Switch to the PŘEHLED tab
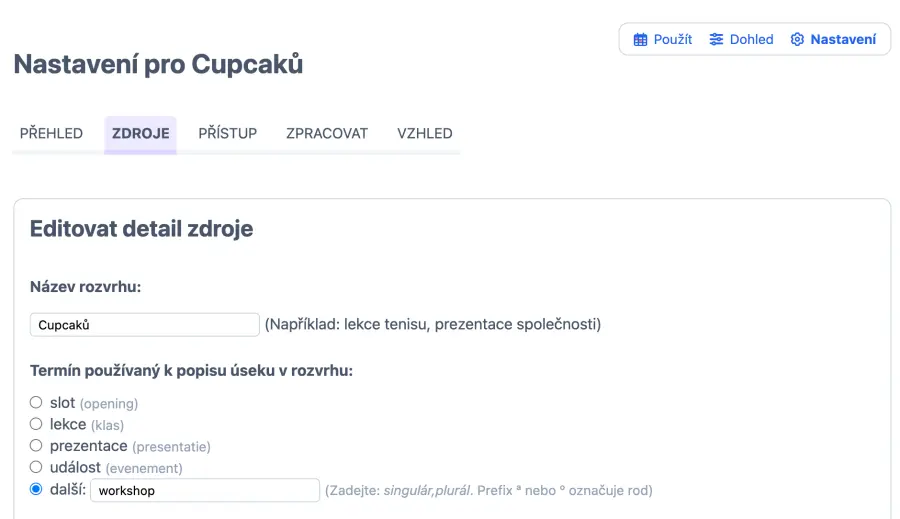900x519 pixels. (x=51, y=134)
